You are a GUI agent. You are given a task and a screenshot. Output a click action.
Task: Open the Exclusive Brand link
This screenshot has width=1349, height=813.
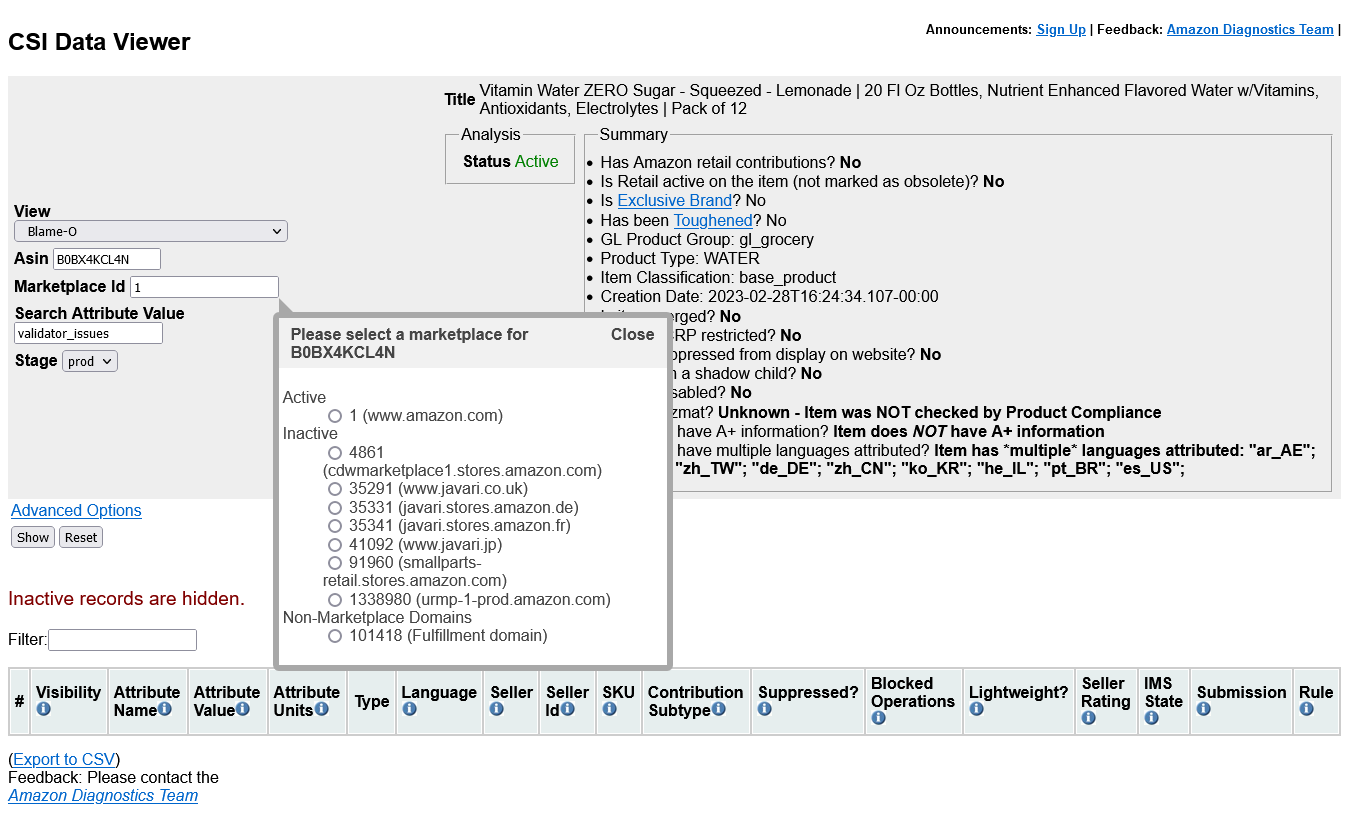click(x=675, y=201)
